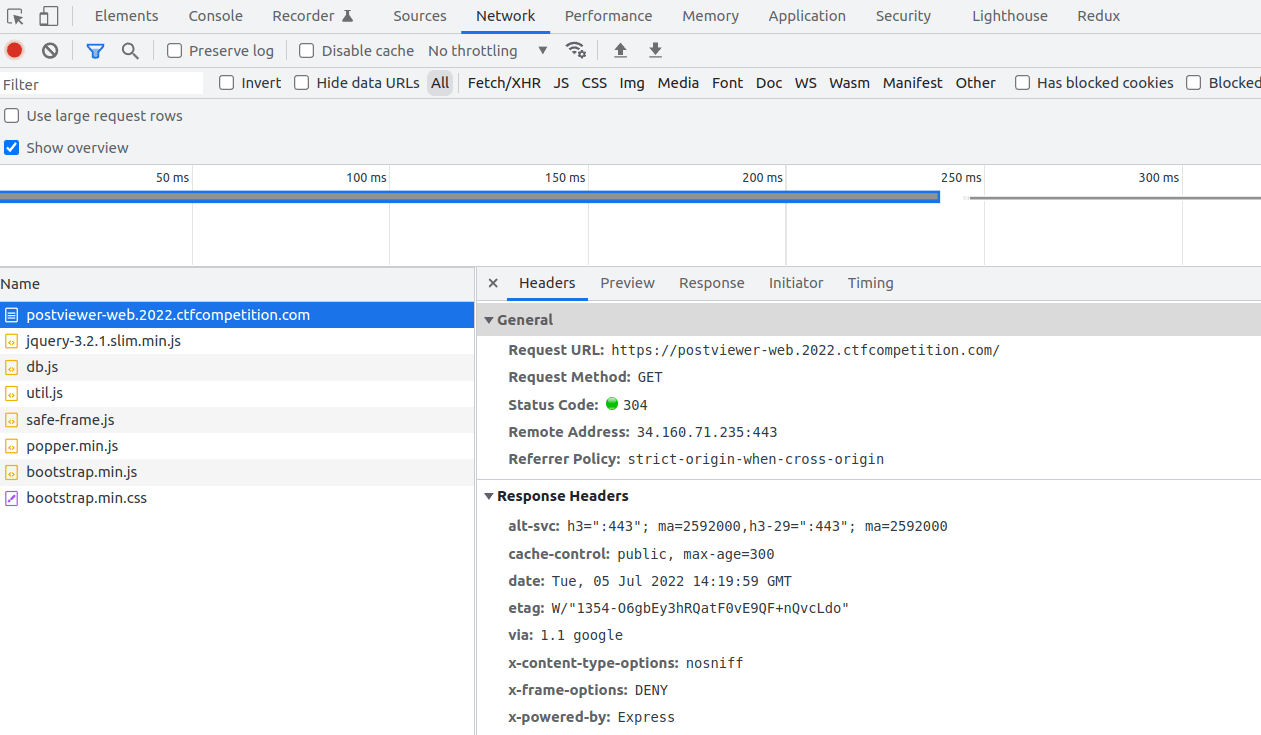The width and height of the screenshot is (1261, 735).
Task: Filter requests by Img type
Action: [632, 83]
